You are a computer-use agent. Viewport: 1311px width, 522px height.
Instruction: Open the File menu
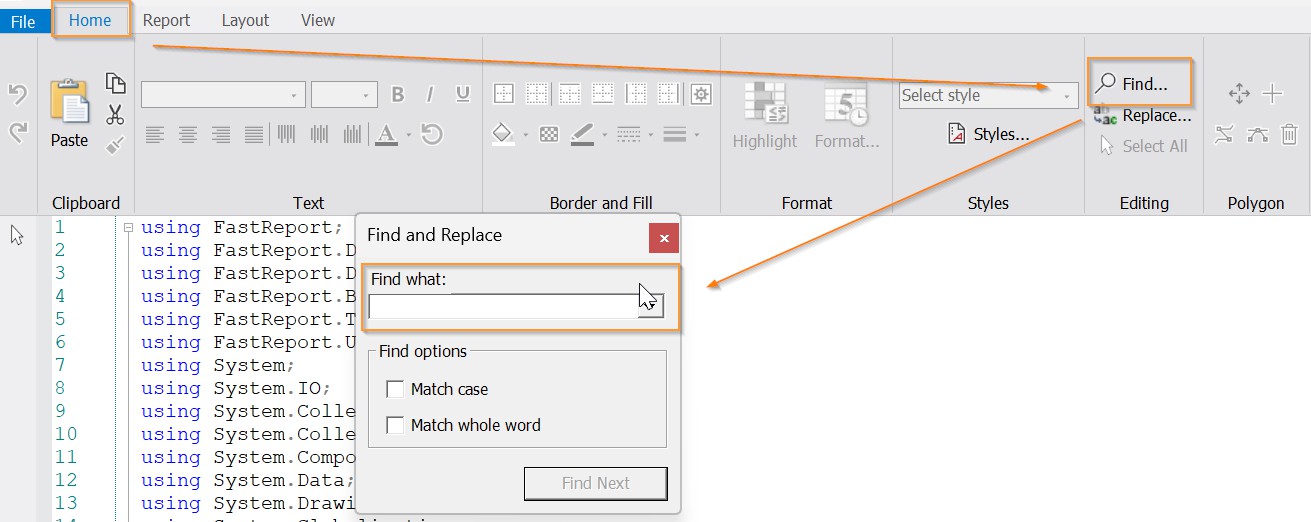click(23, 22)
